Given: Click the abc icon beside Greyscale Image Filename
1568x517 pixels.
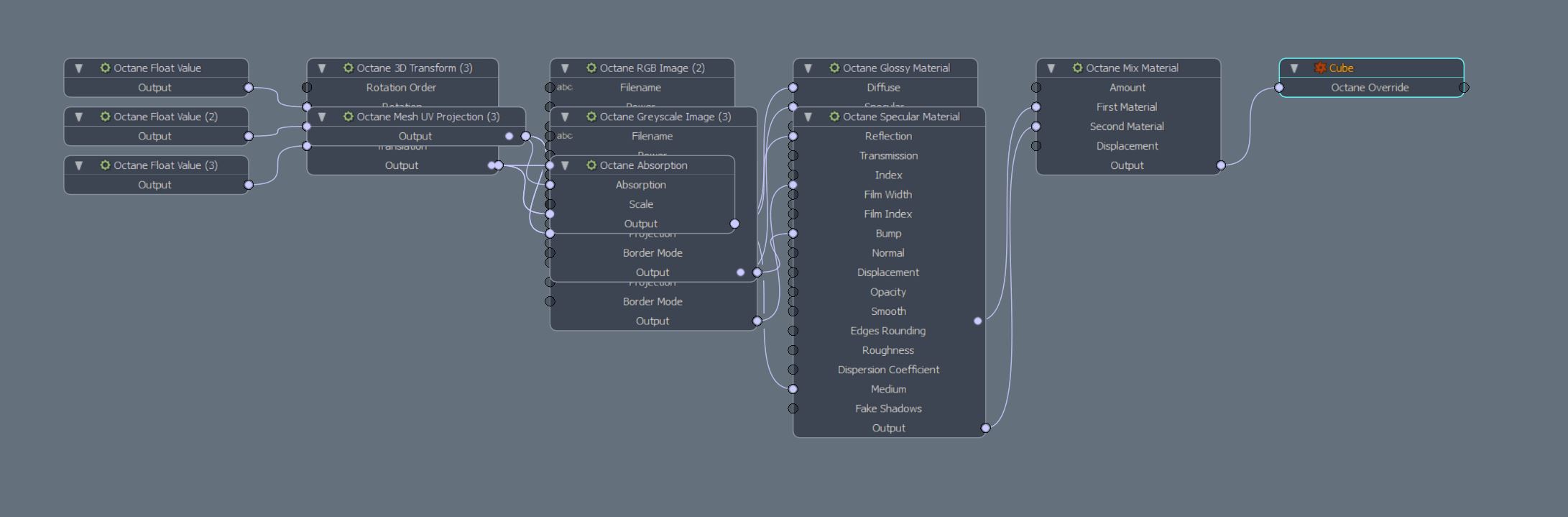Looking at the screenshot, I should point(565,136).
